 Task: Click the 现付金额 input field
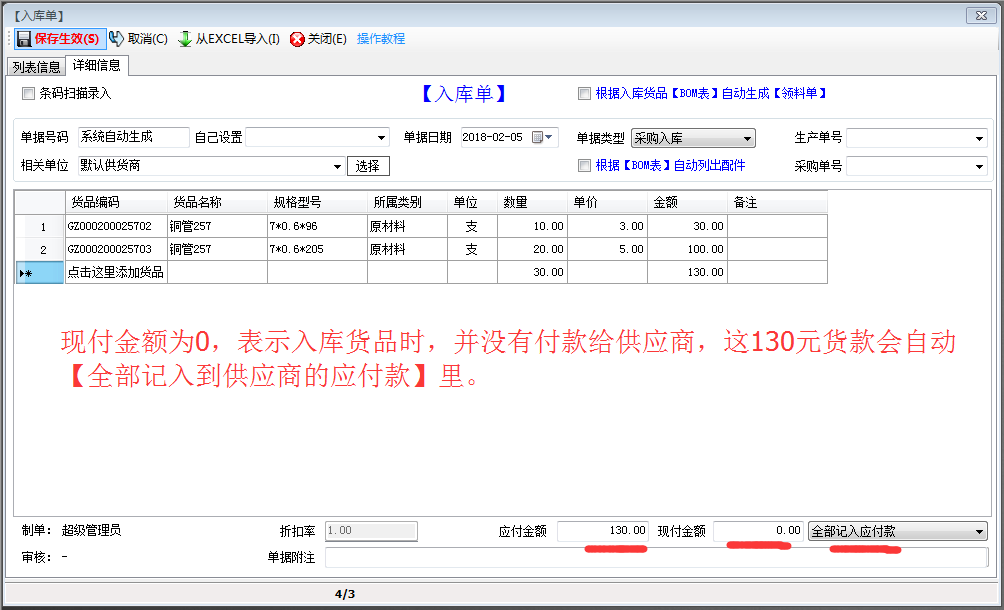[758, 531]
